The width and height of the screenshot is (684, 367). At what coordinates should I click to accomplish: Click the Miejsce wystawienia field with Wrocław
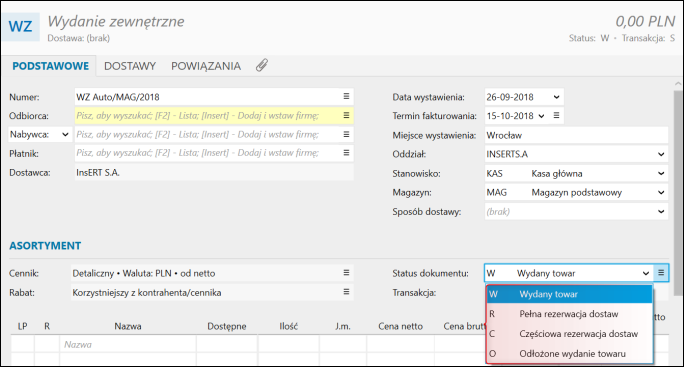[x=576, y=135]
